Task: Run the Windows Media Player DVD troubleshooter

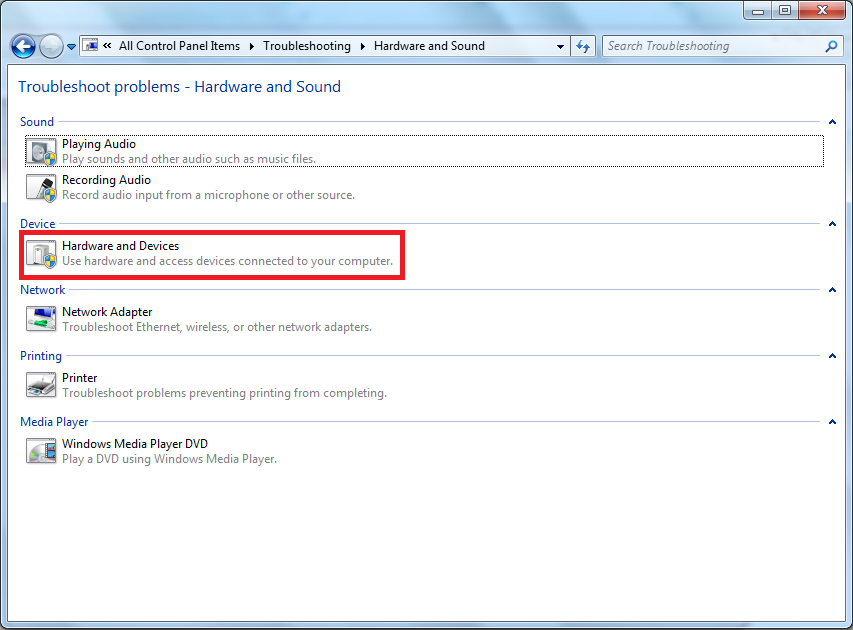Action: [424, 451]
